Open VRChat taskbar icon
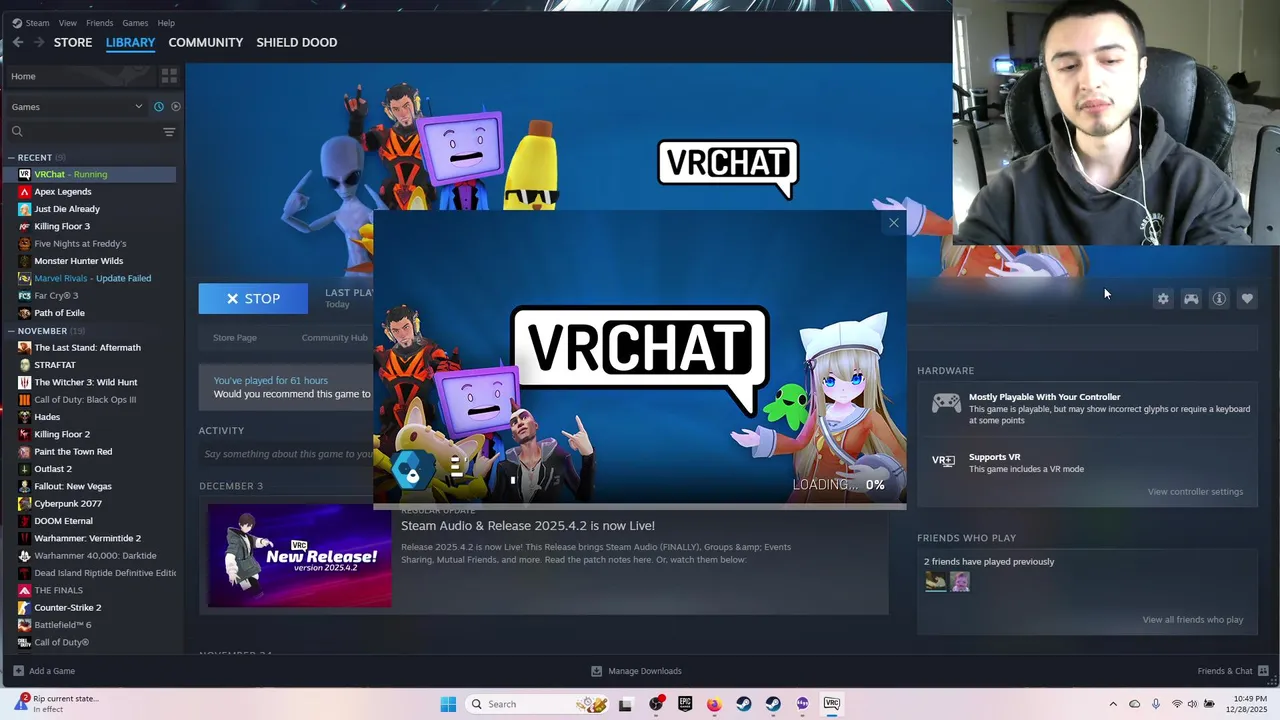 (x=832, y=704)
